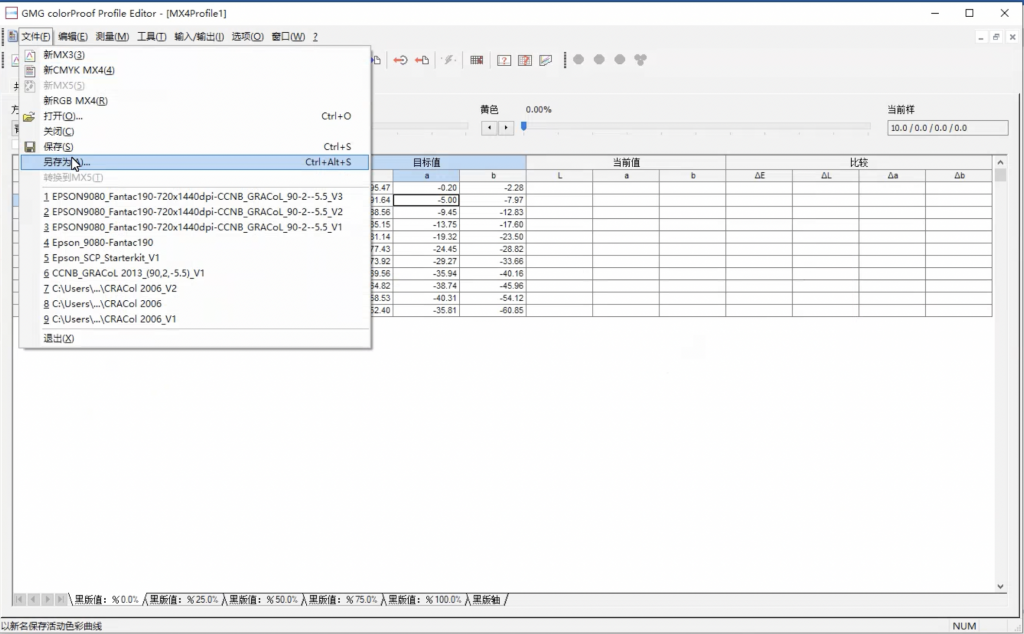Select 关闭(C) menu entry
This screenshot has width=1024, height=634.
coord(195,131)
